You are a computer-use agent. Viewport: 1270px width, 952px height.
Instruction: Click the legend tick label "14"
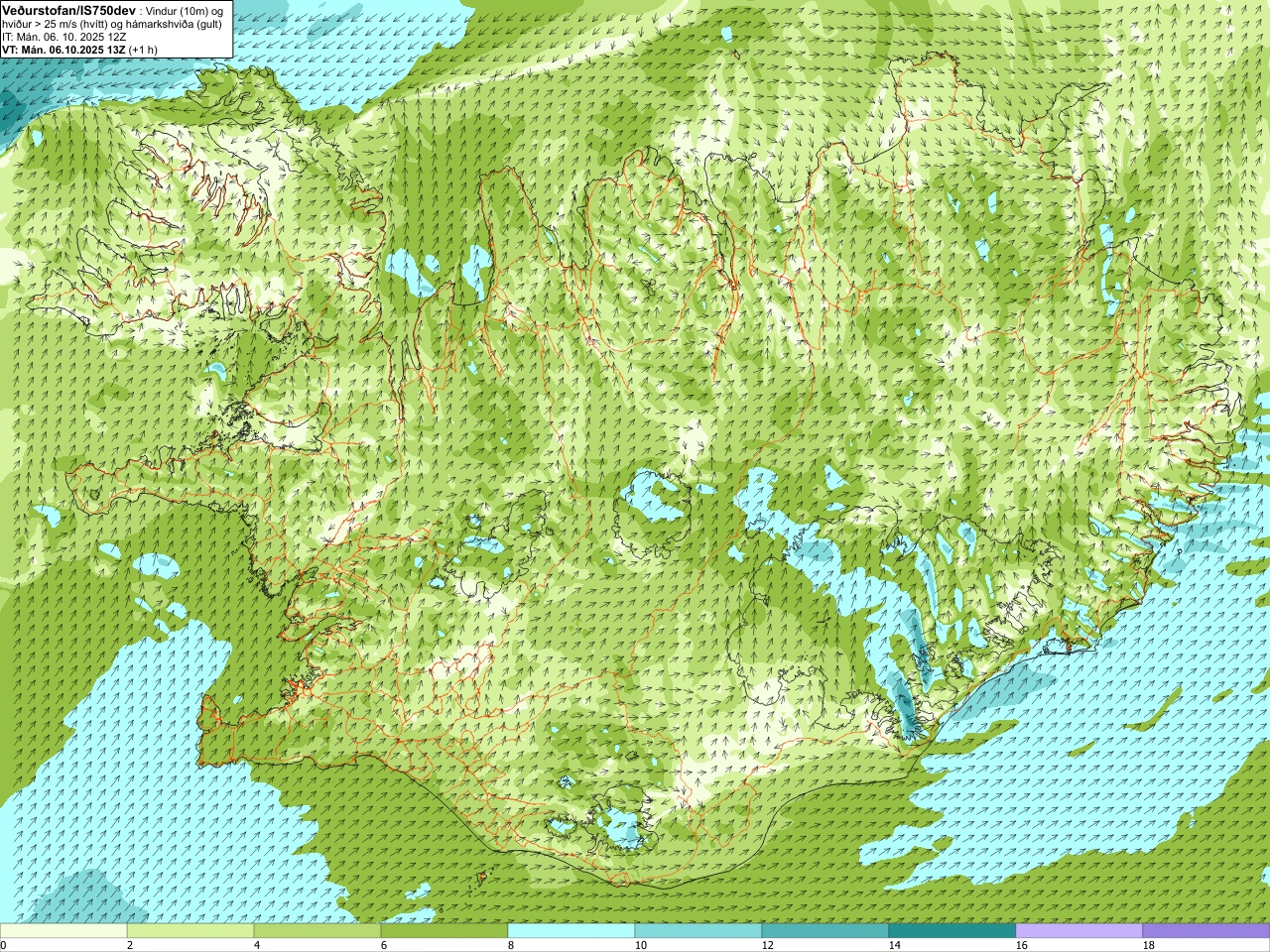tap(895, 946)
